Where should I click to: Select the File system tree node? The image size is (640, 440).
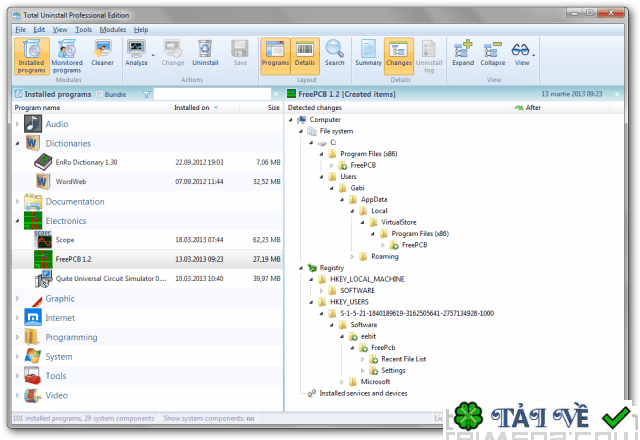pyautogui.click(x=336, y=131)
